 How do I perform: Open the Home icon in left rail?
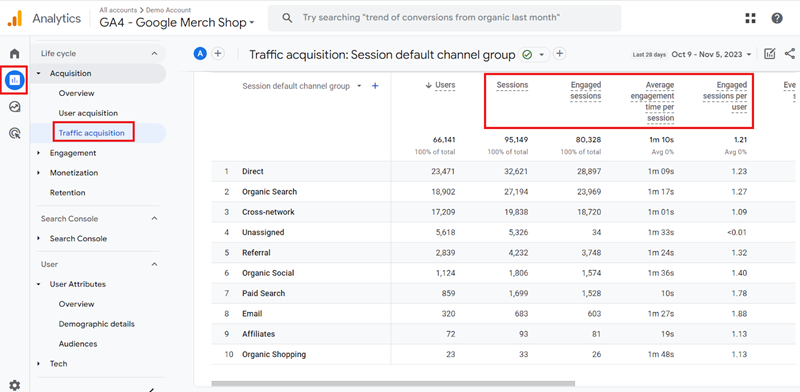coord(14,54)
